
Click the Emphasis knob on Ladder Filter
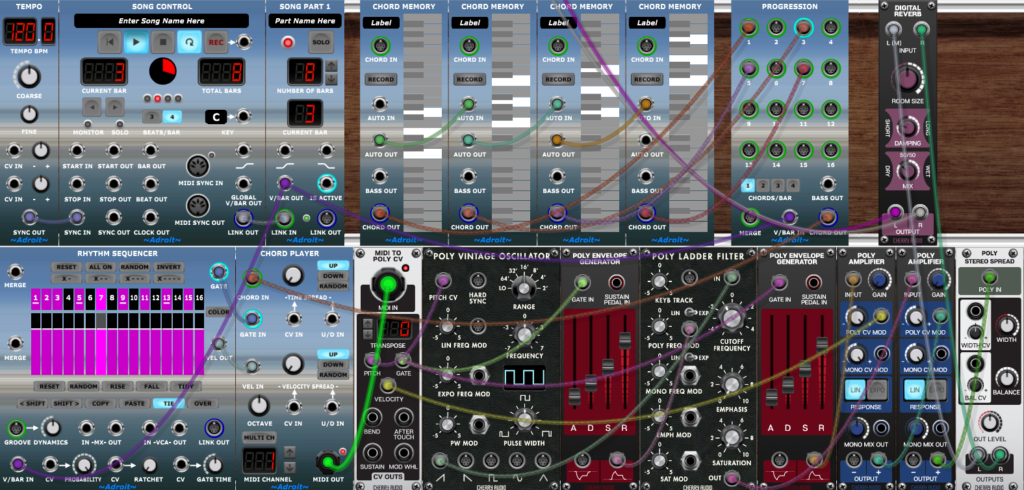(731, 385)
